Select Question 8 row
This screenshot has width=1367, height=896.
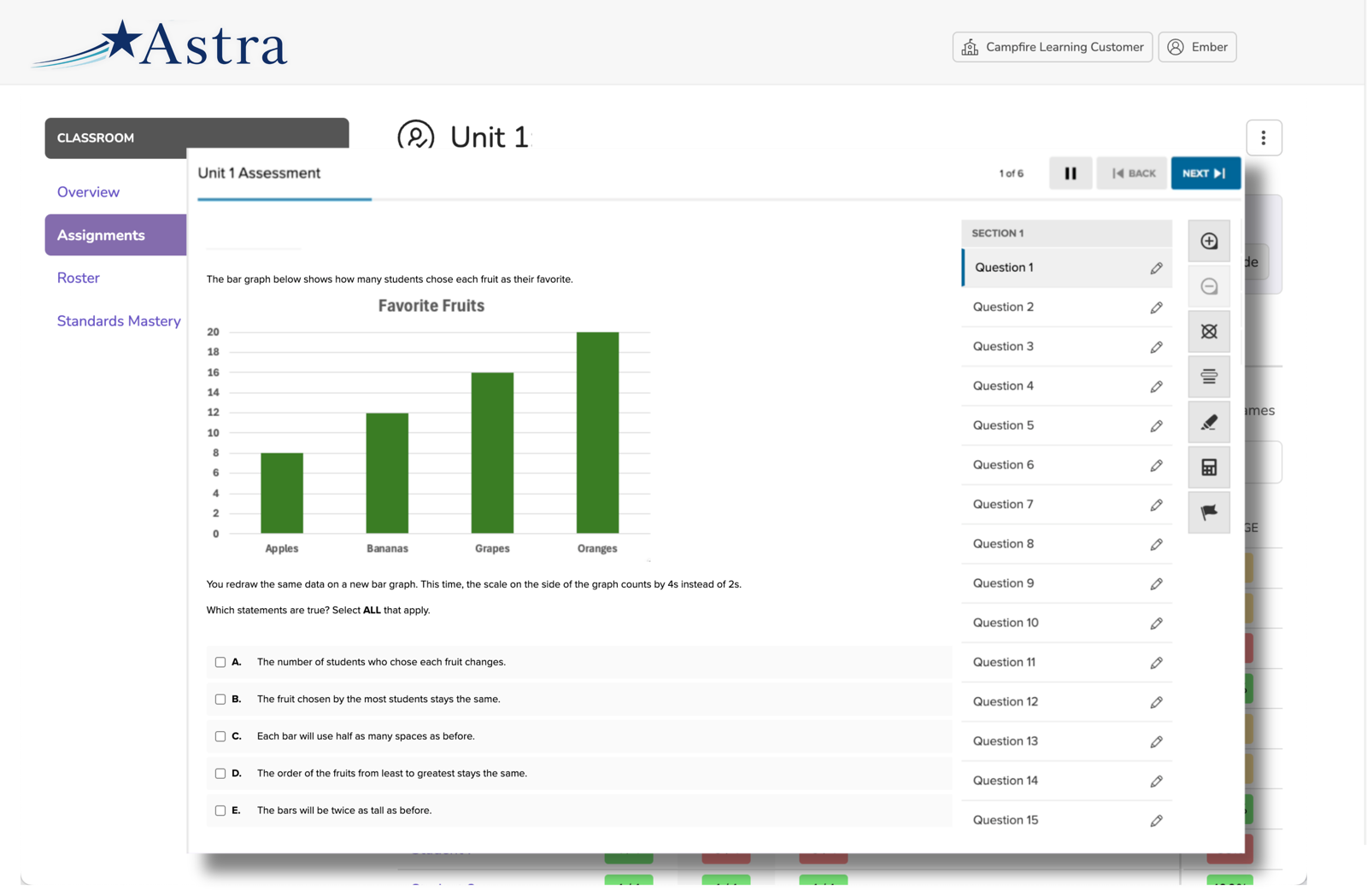point(1066,544)
